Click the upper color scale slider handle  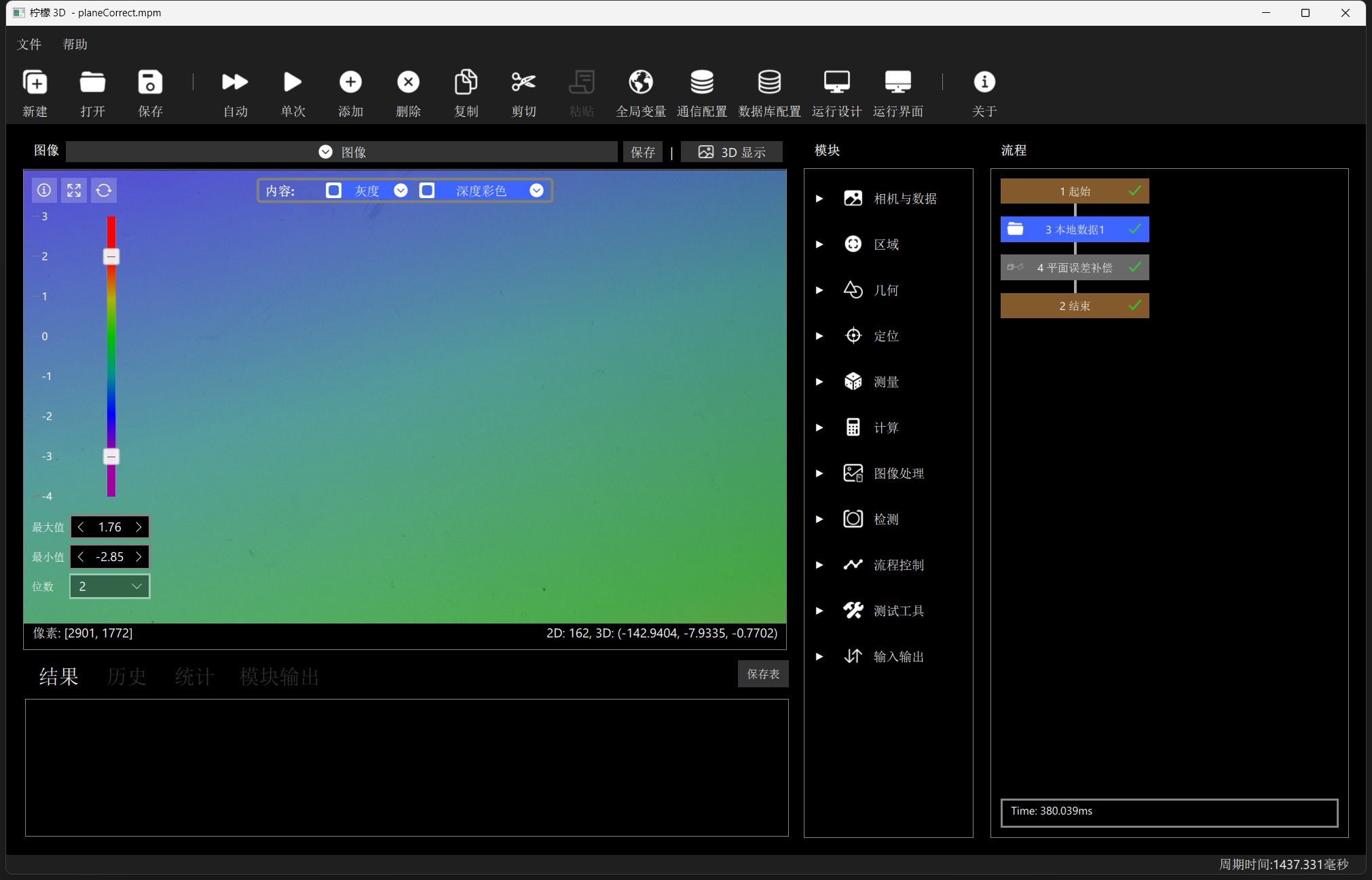click(x=111, y=256)
